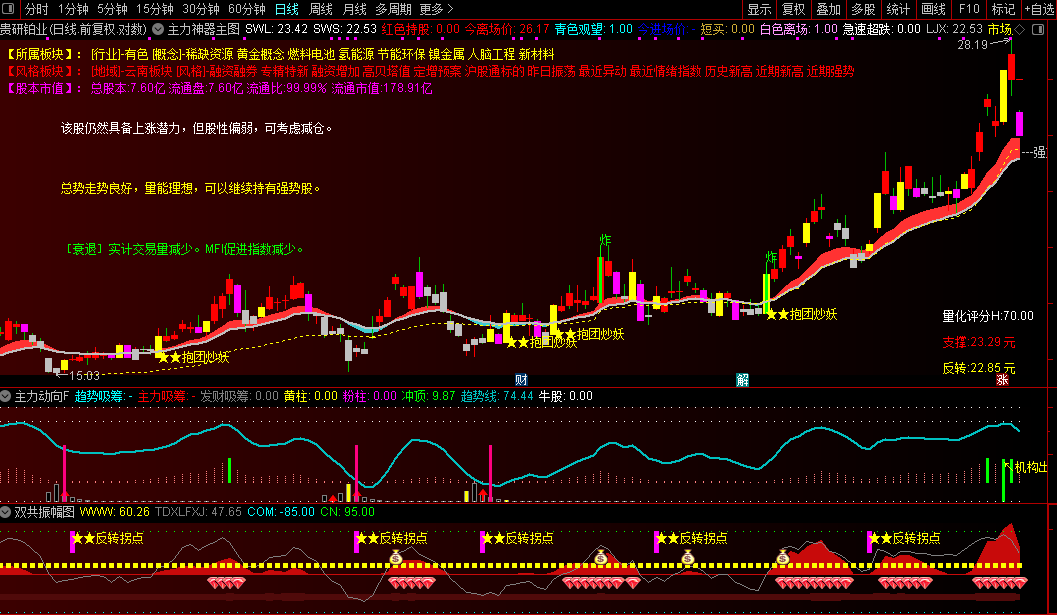Click the 涨 event marker badge
This screenshot has width=1057, height=615.
click(1002, 380)
